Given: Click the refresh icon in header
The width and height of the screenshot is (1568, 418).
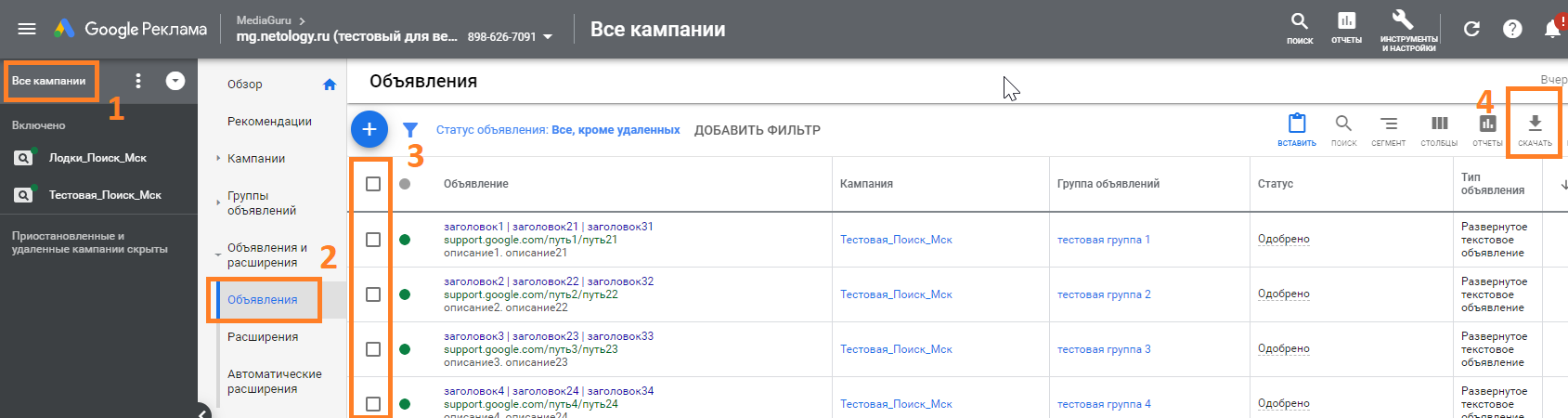Looking at the screenshot, I should point(1471,29).
